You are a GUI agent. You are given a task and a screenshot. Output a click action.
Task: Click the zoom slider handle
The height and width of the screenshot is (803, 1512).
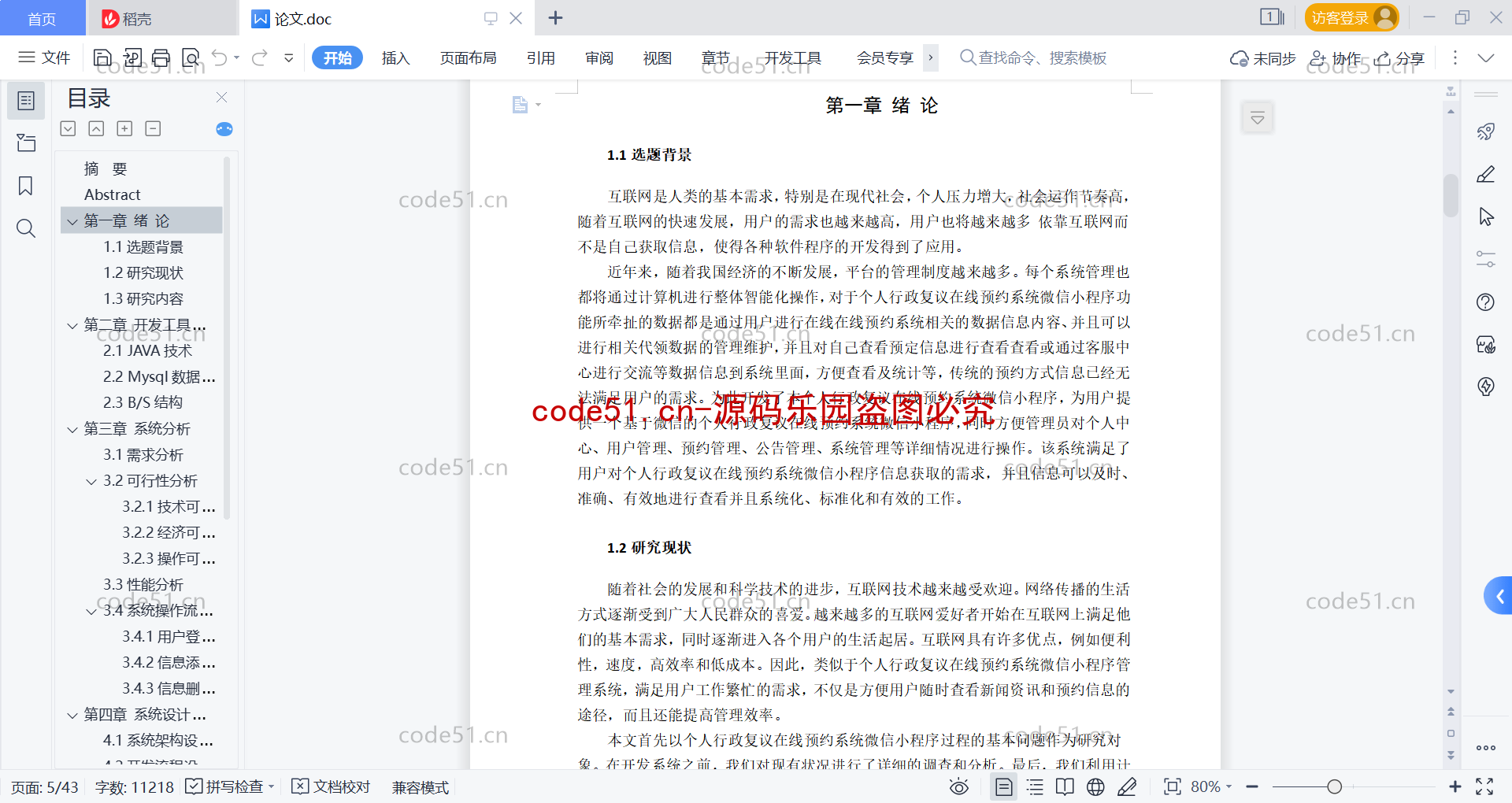pyautogui.click(x=1334, y=786)
